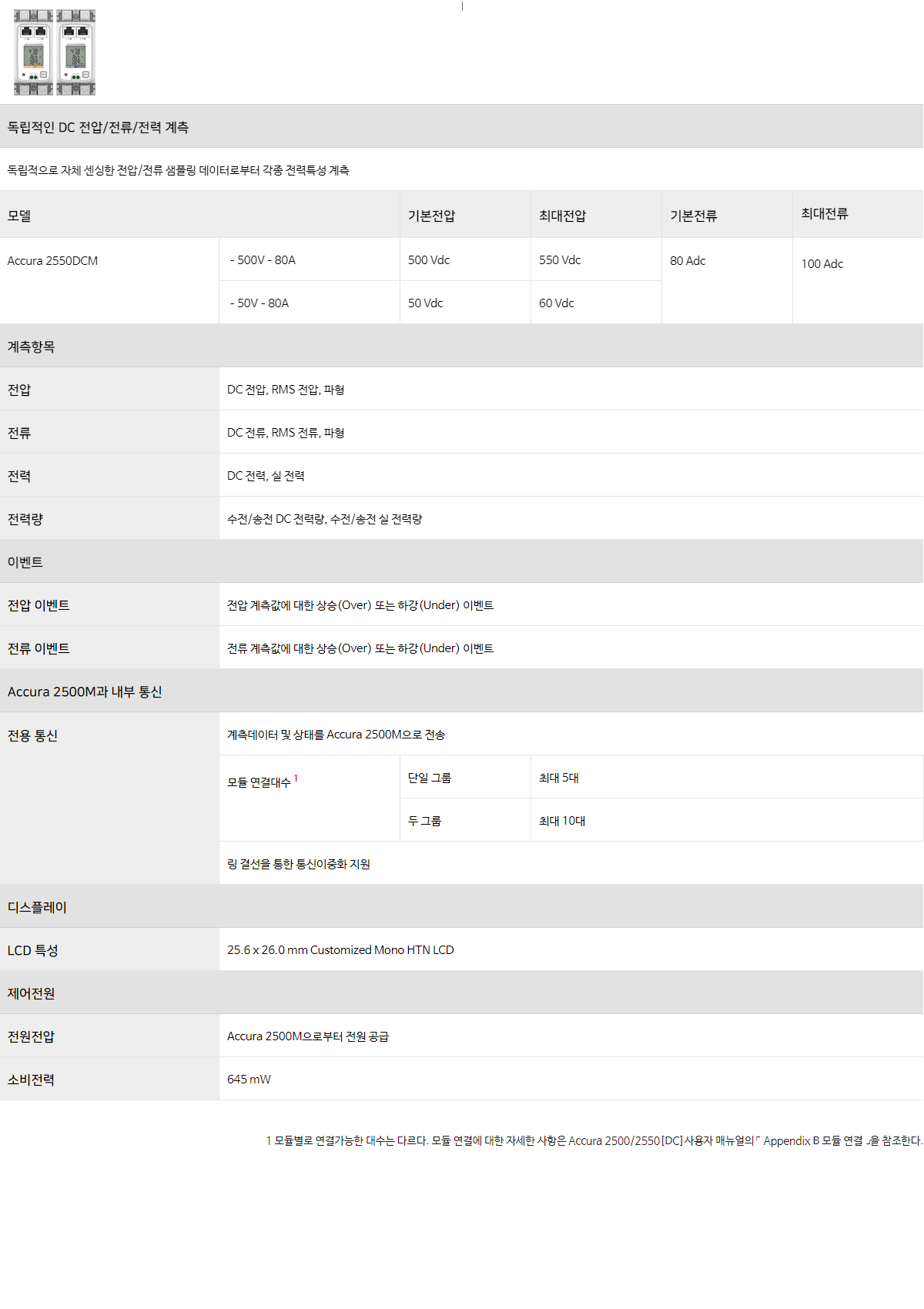Select the - 50V - 80A model row
The image size is (924, 1309).
coord(259,303)
